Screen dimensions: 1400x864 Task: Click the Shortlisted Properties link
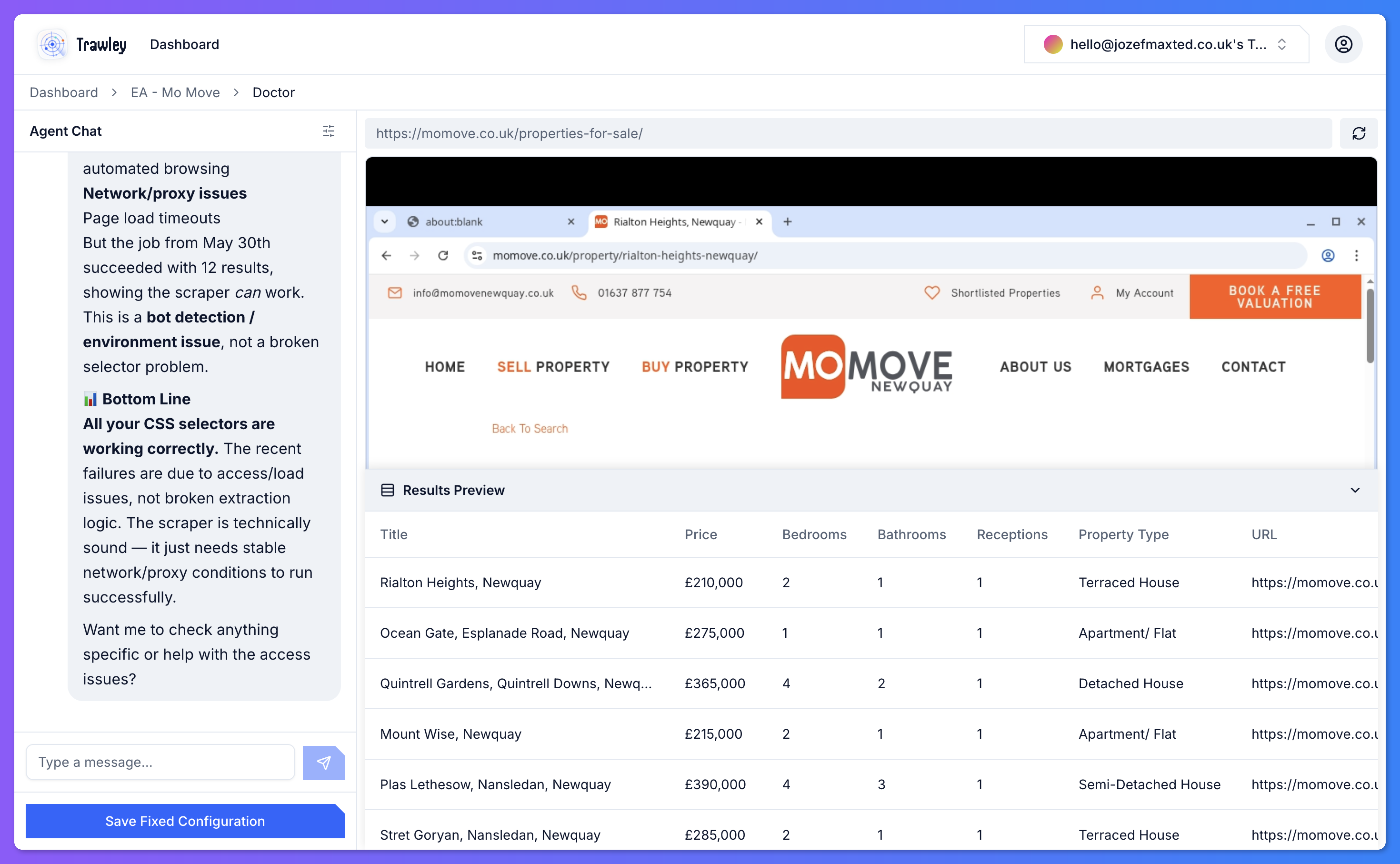point(1005,292)
